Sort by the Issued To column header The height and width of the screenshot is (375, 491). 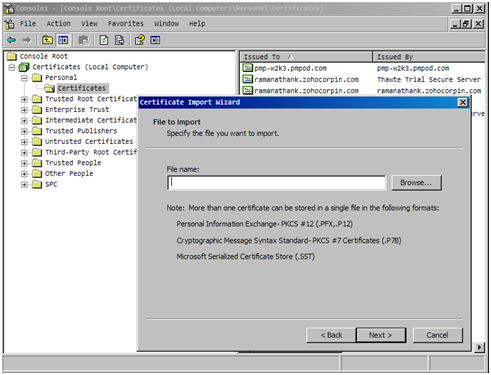(306, 57)
